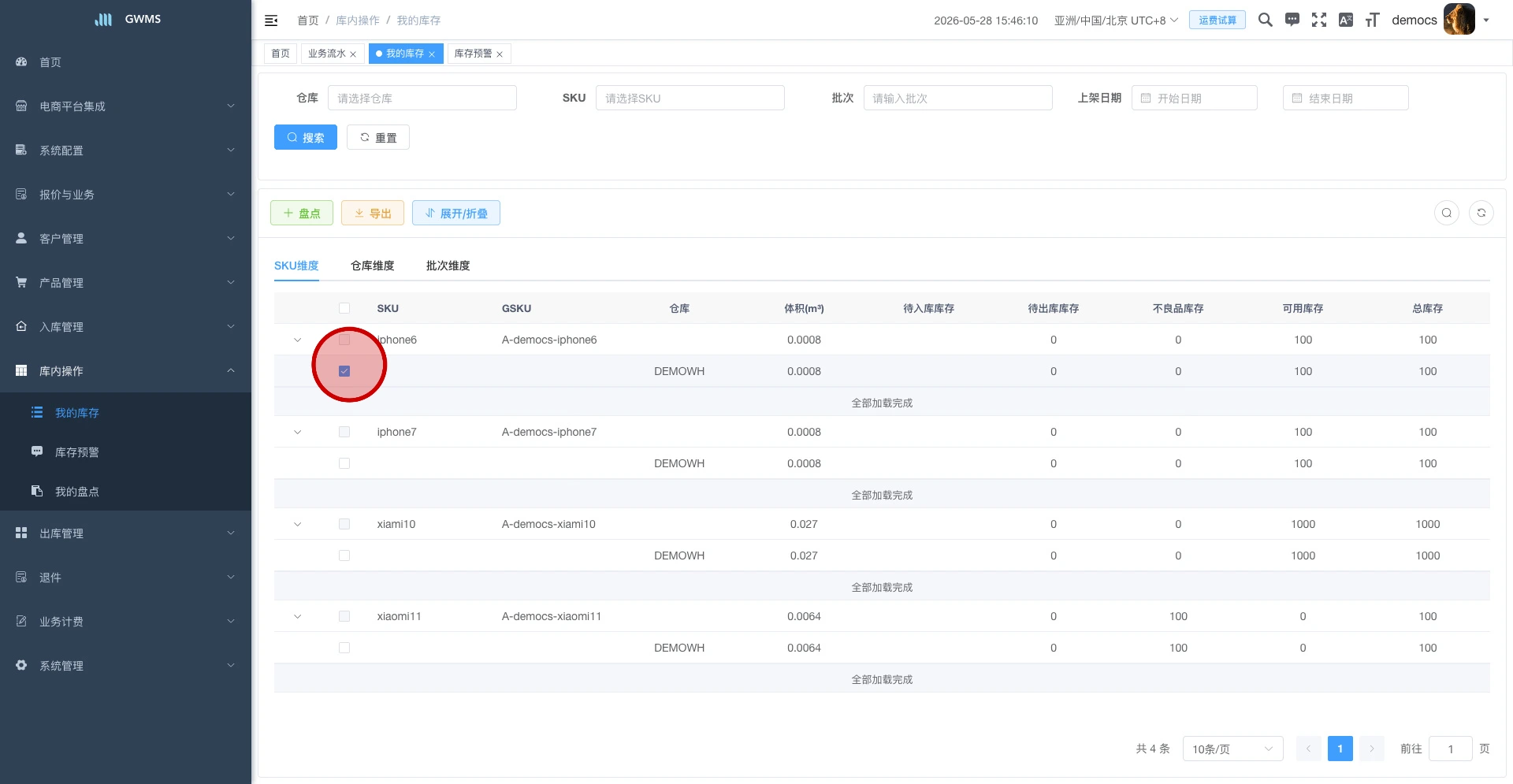Click the GWMS logo icon

pos(103,19)
